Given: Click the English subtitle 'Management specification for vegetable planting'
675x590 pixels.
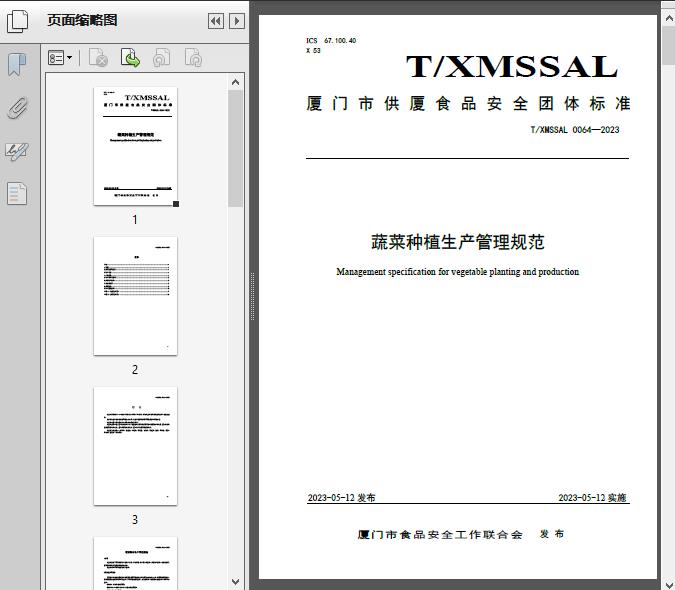Looking at the screenshot, I should (458, 272).
